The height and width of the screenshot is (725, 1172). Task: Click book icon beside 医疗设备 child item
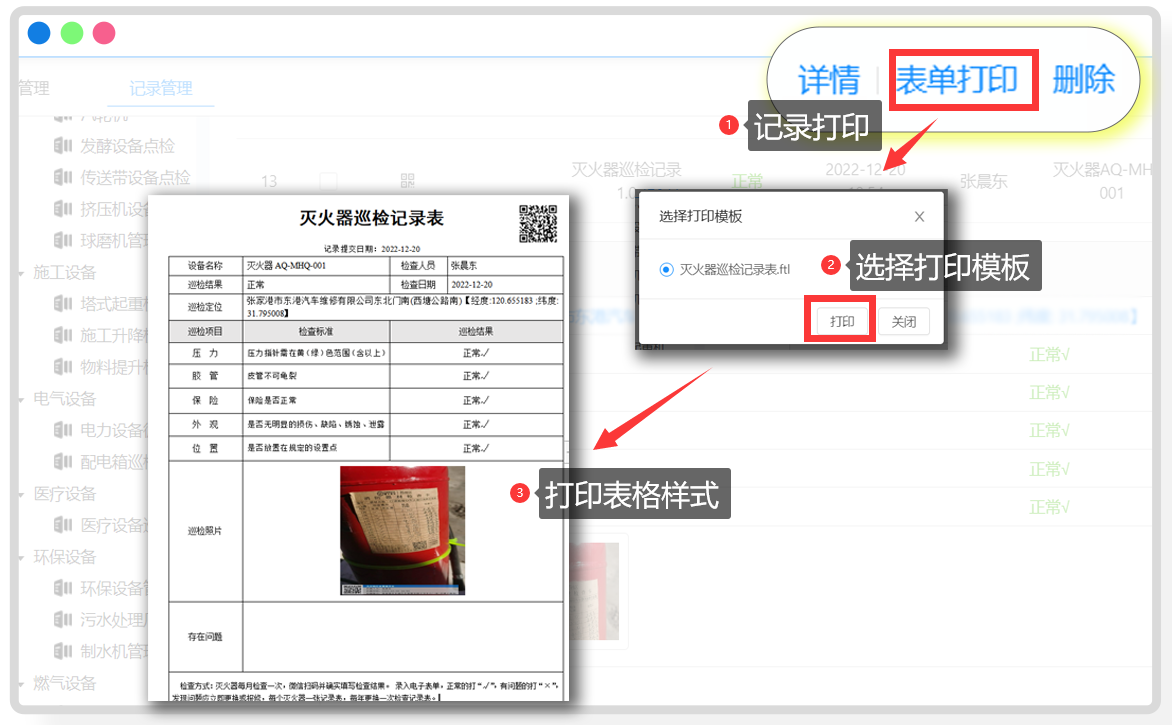pos(63,525)
